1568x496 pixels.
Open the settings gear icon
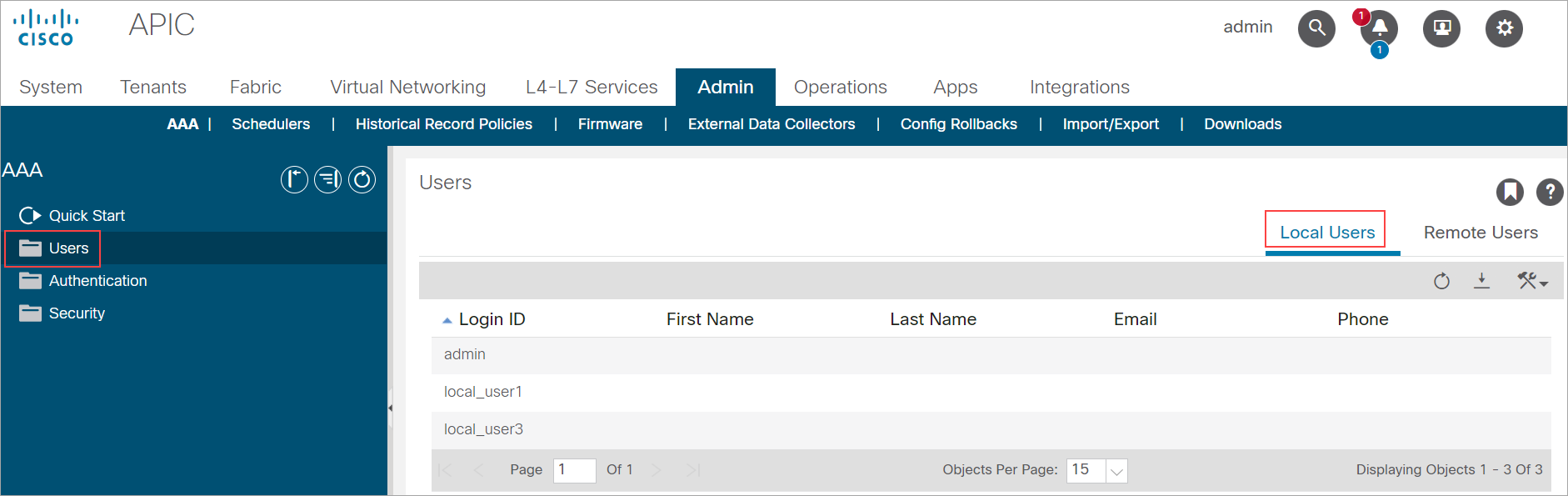point(1504,28)
